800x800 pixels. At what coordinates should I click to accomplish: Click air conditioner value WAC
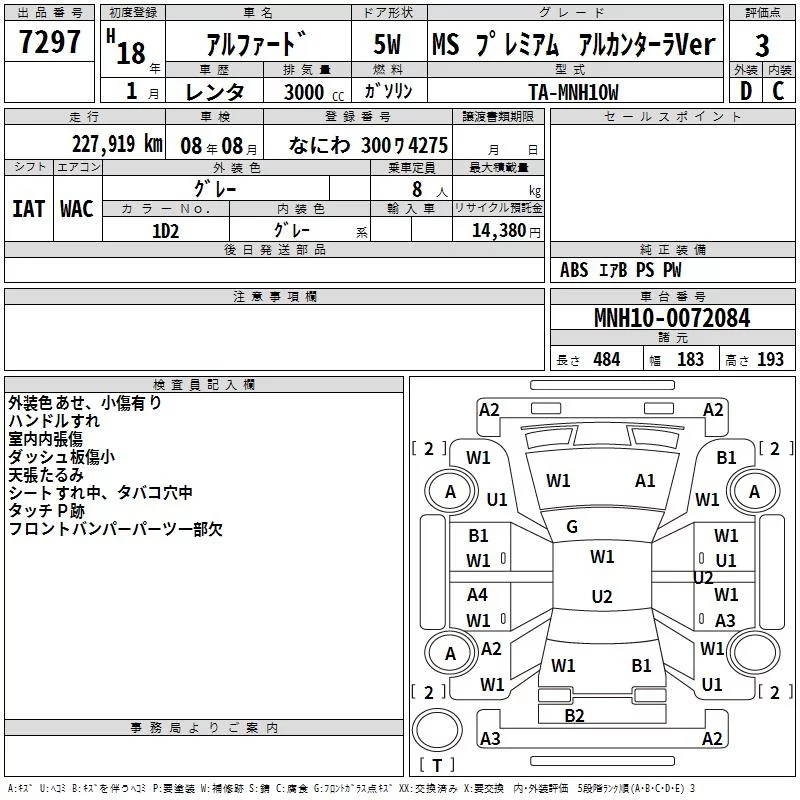point(77,209)
